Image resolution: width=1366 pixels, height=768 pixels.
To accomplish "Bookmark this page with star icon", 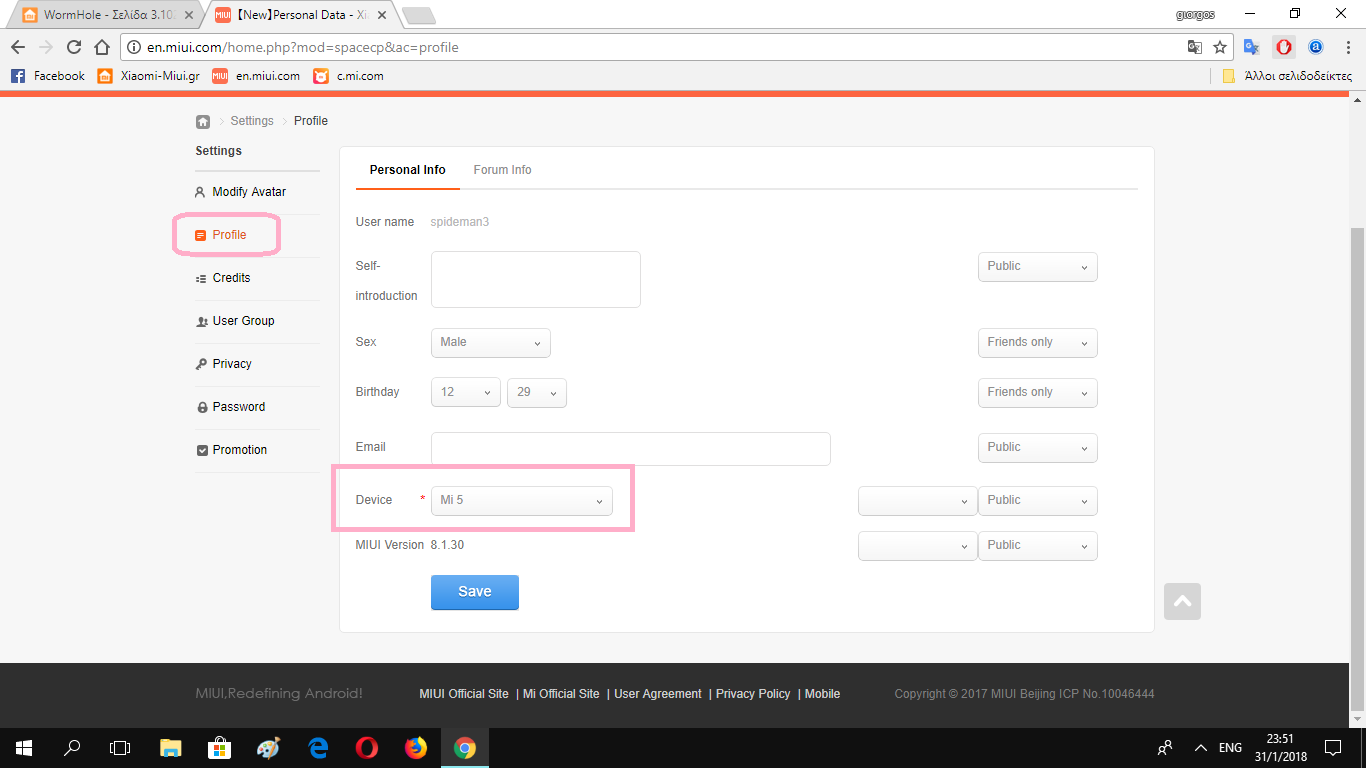I will click(1220, 47).
